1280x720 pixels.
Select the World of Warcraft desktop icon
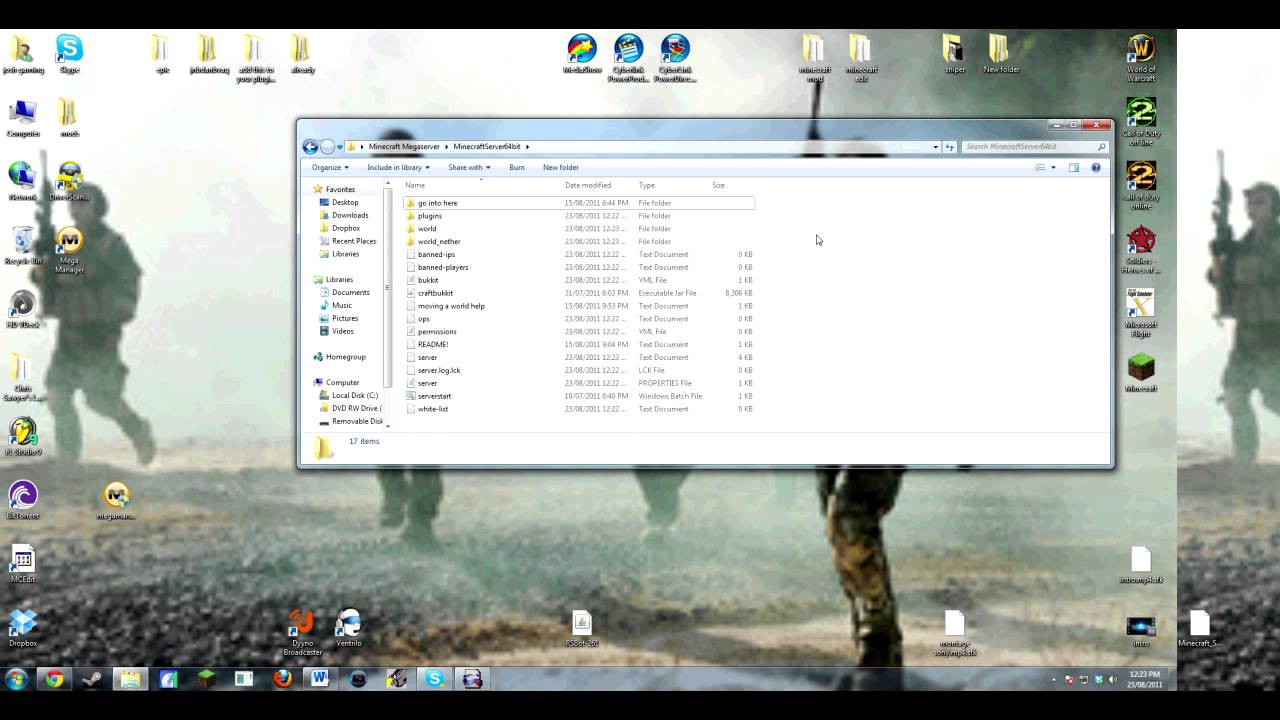[1141, 58]
